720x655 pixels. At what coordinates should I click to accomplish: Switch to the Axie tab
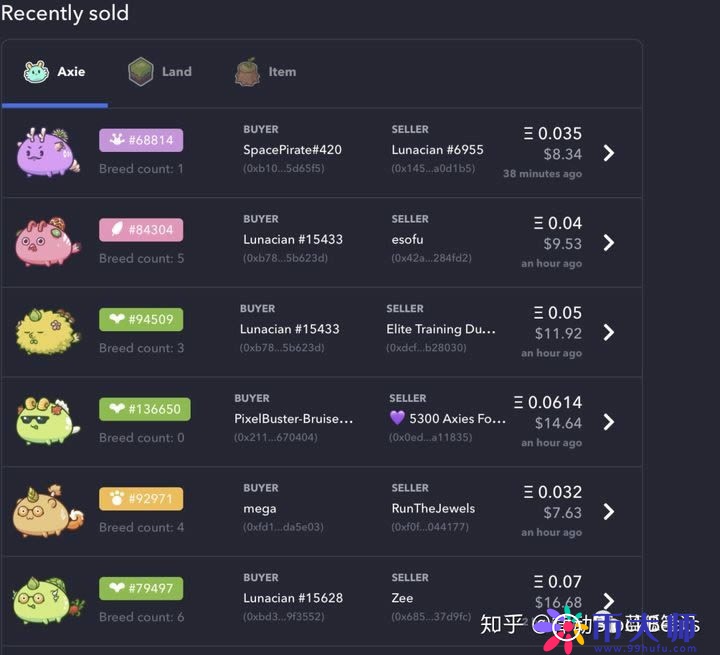coord(55,72)
